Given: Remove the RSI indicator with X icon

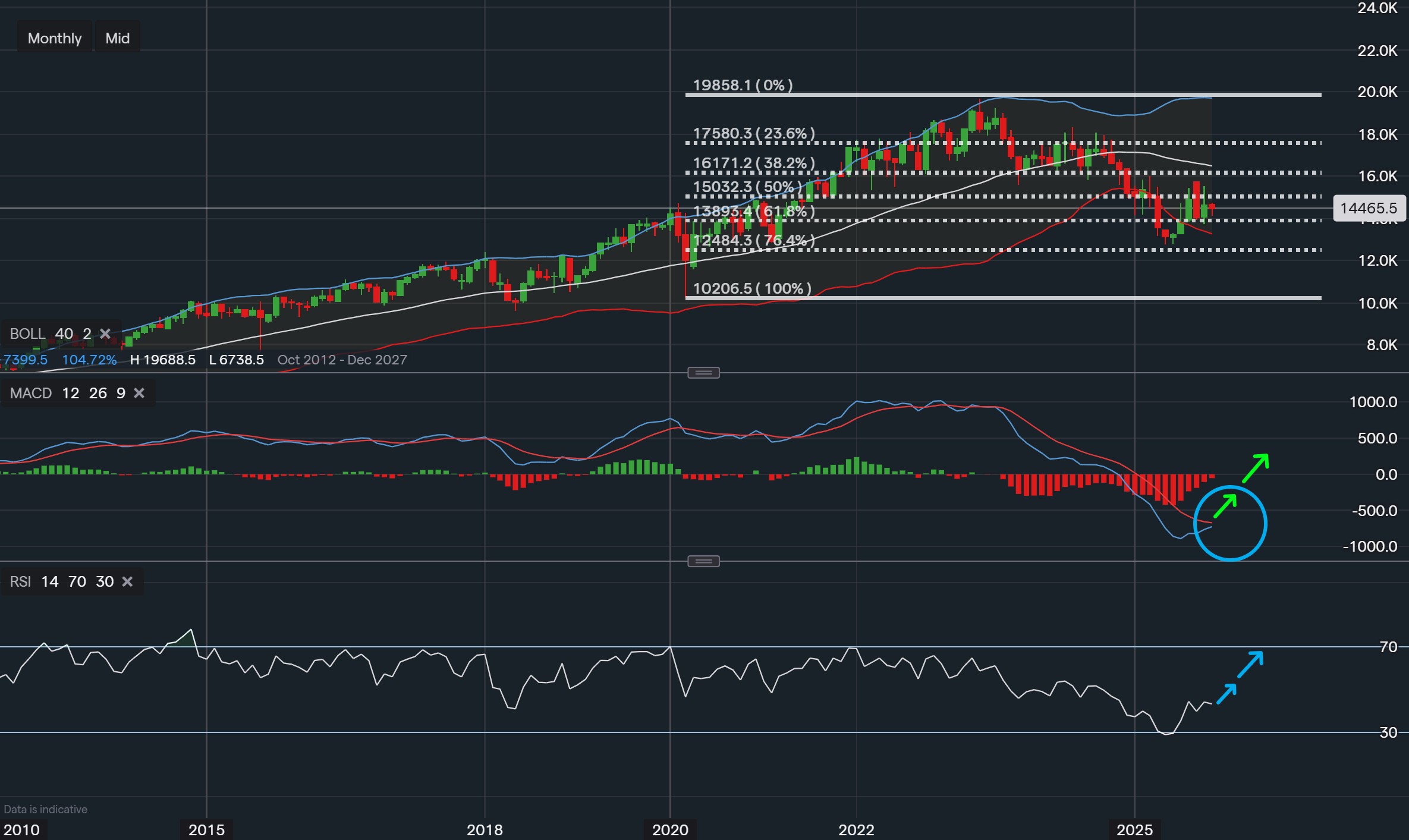Looking at the screenshot, I should (x=127, y=581).
